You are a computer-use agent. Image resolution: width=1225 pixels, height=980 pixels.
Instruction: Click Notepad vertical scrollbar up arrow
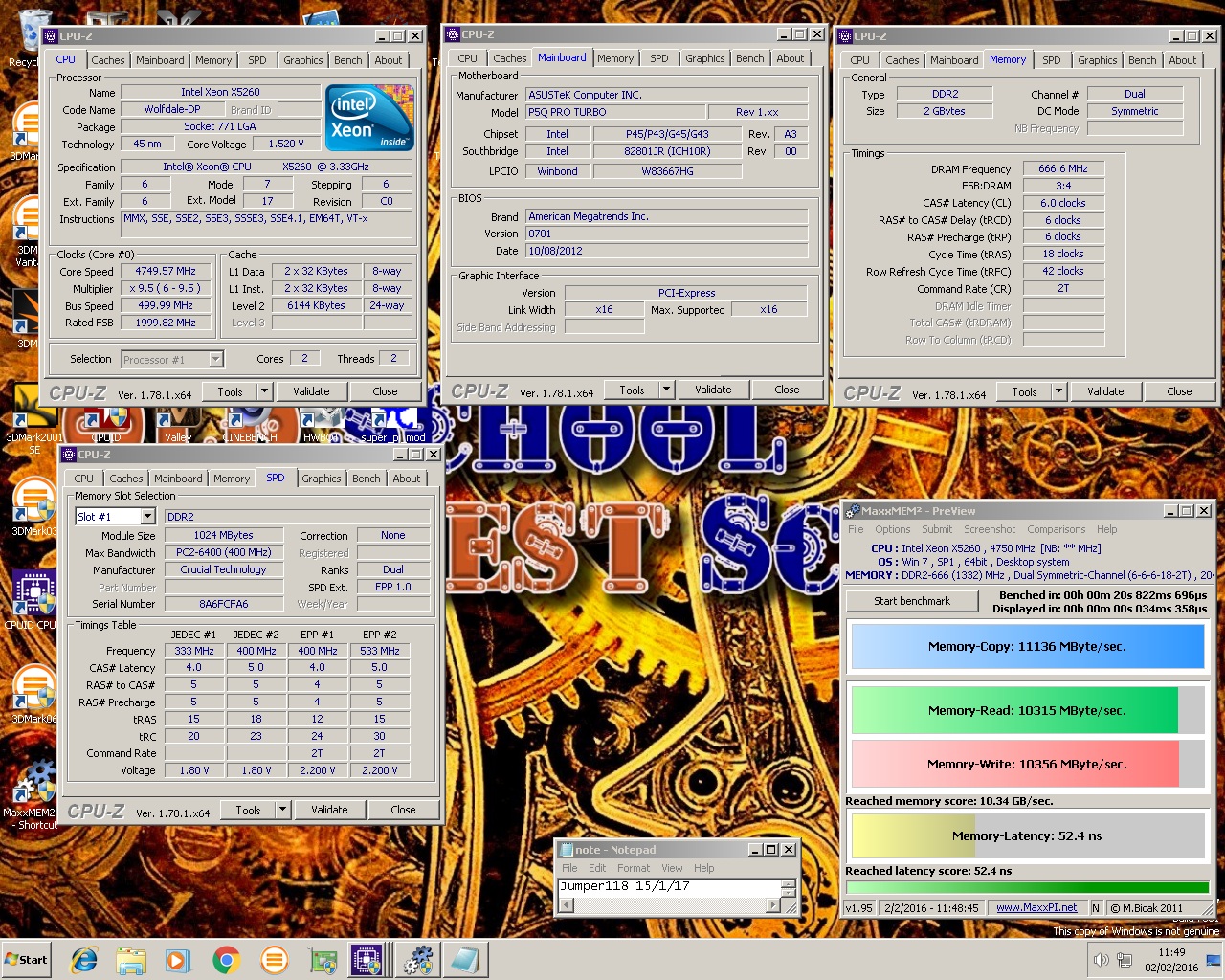click(x=789, y=886)
